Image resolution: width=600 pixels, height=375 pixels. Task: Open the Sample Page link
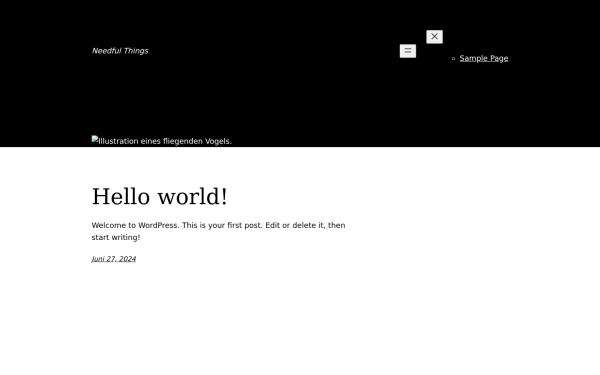click(484, 58)
